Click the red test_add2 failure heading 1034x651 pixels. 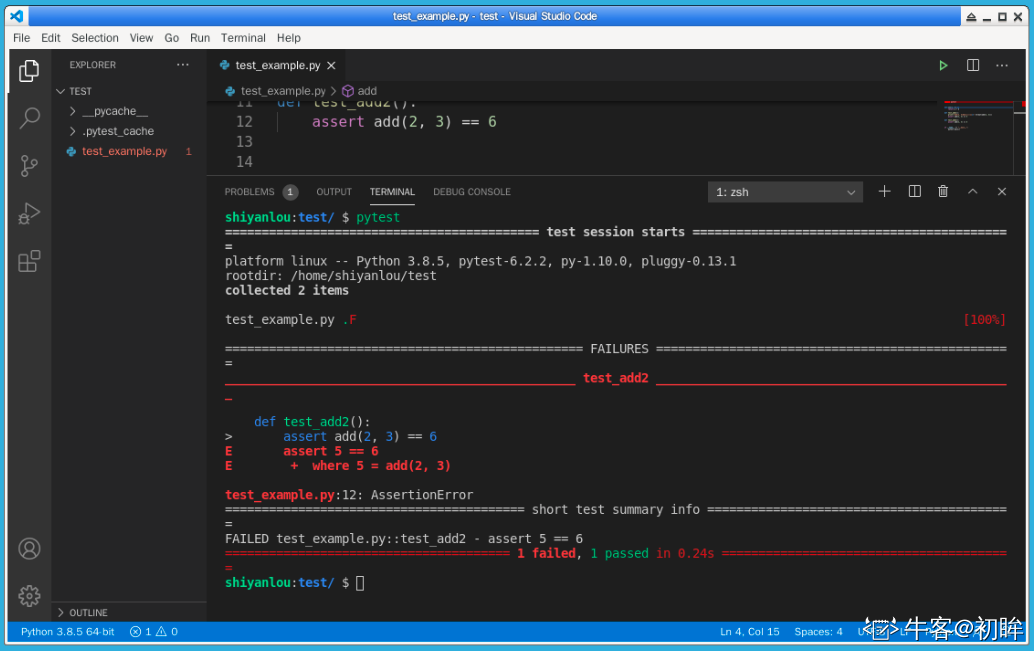[x=615, y=378]
